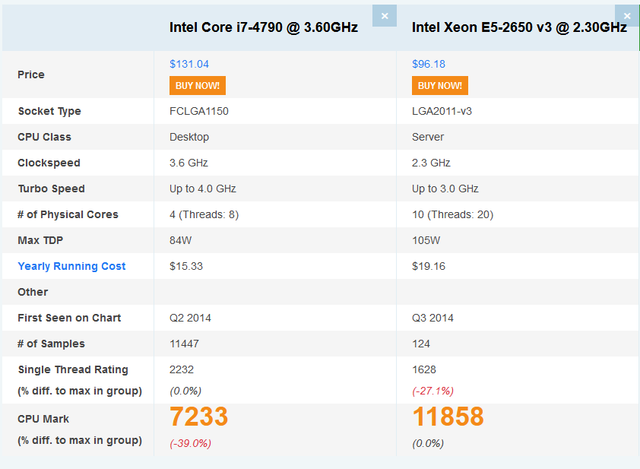Image resolution: width=640 pixels, height=469 pixels.
Task: Click the 11858 CPU Mark score
Action: [448, 417]
